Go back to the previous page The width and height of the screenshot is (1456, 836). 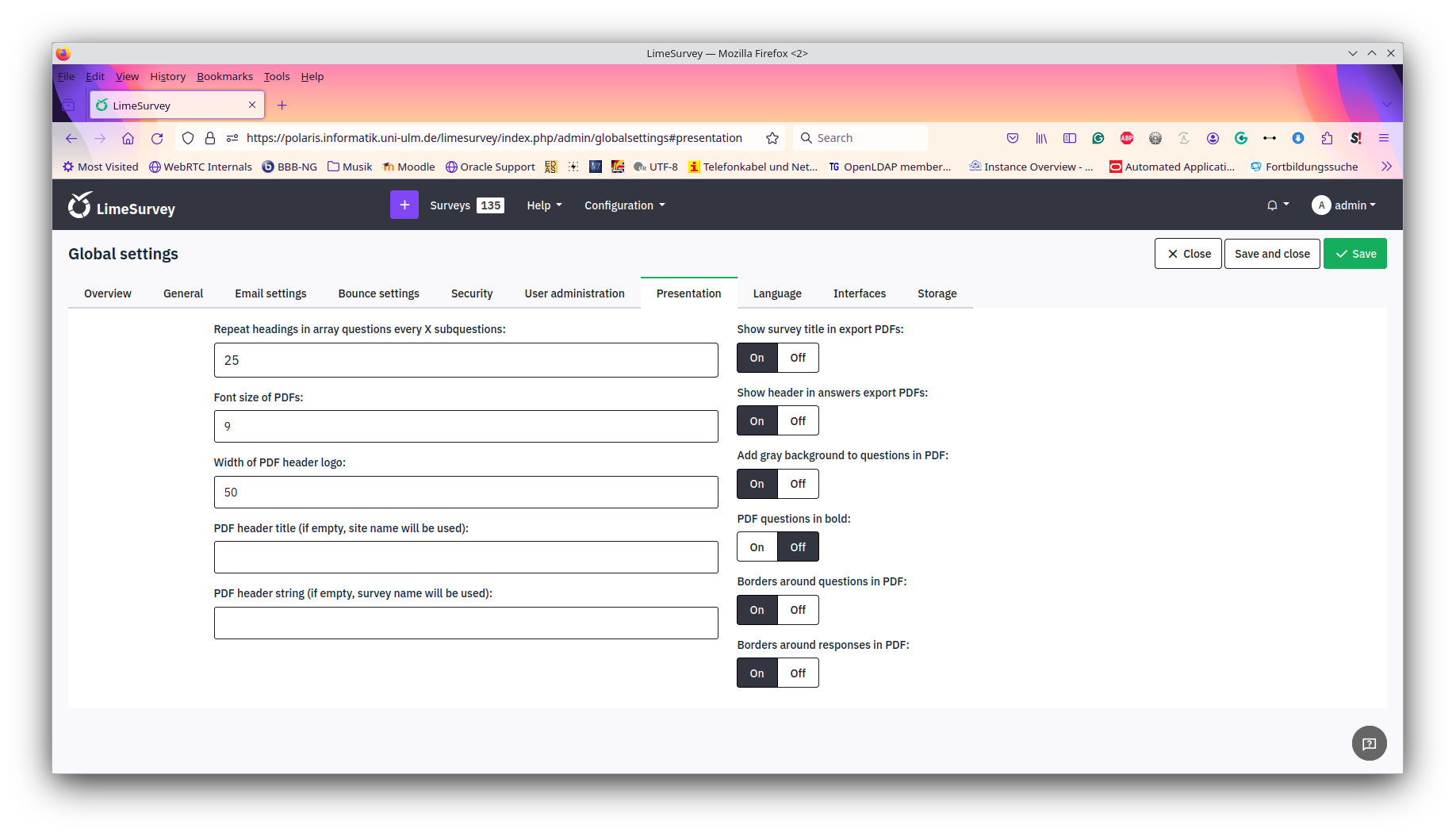click(71, 138)
